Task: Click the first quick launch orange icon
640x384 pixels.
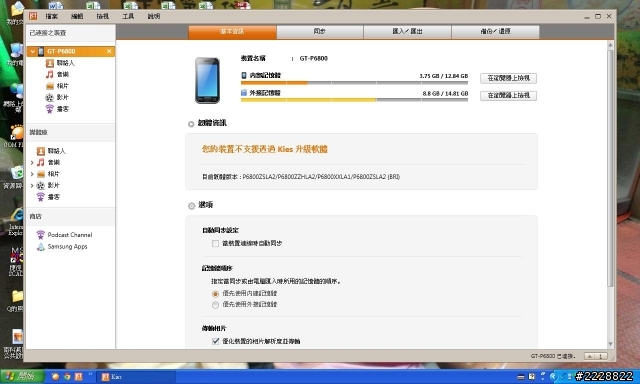Action: point(55,377)
